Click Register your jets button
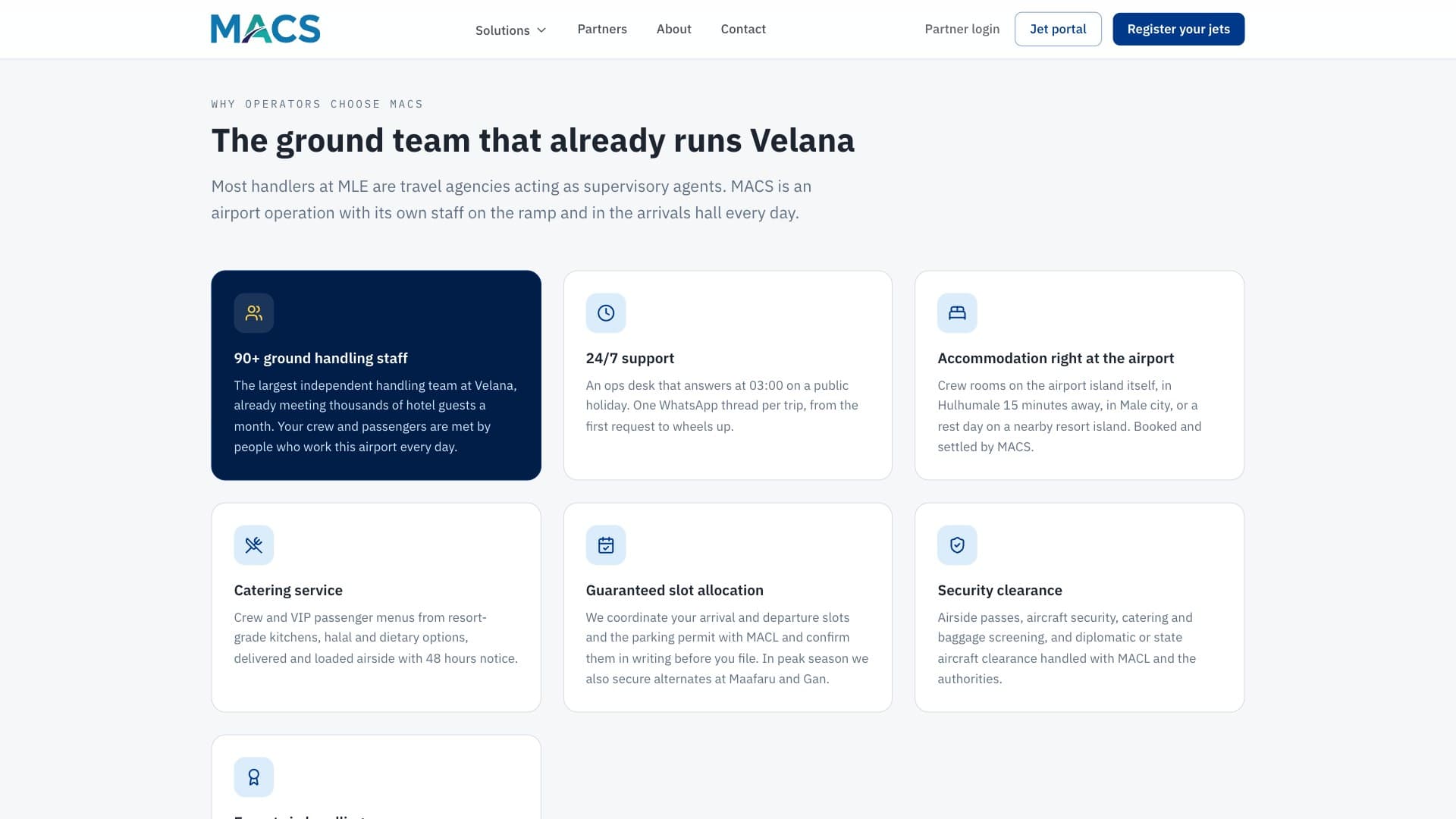The height and width of the screenshot is (819, 1456). click(1178, 29)
